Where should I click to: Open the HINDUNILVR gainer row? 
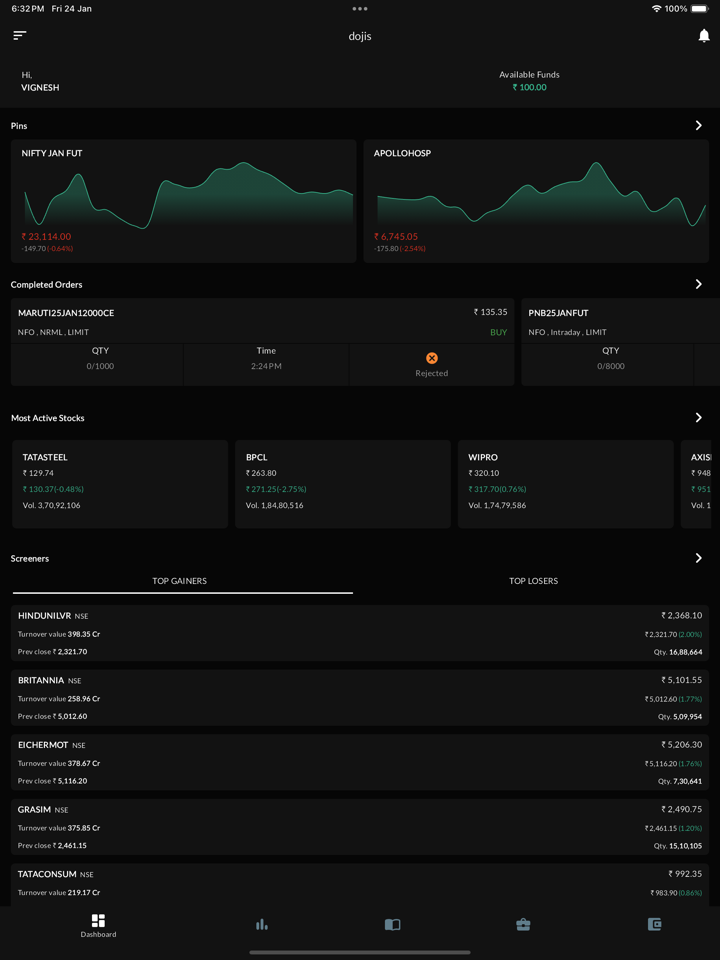pos(360,633)
